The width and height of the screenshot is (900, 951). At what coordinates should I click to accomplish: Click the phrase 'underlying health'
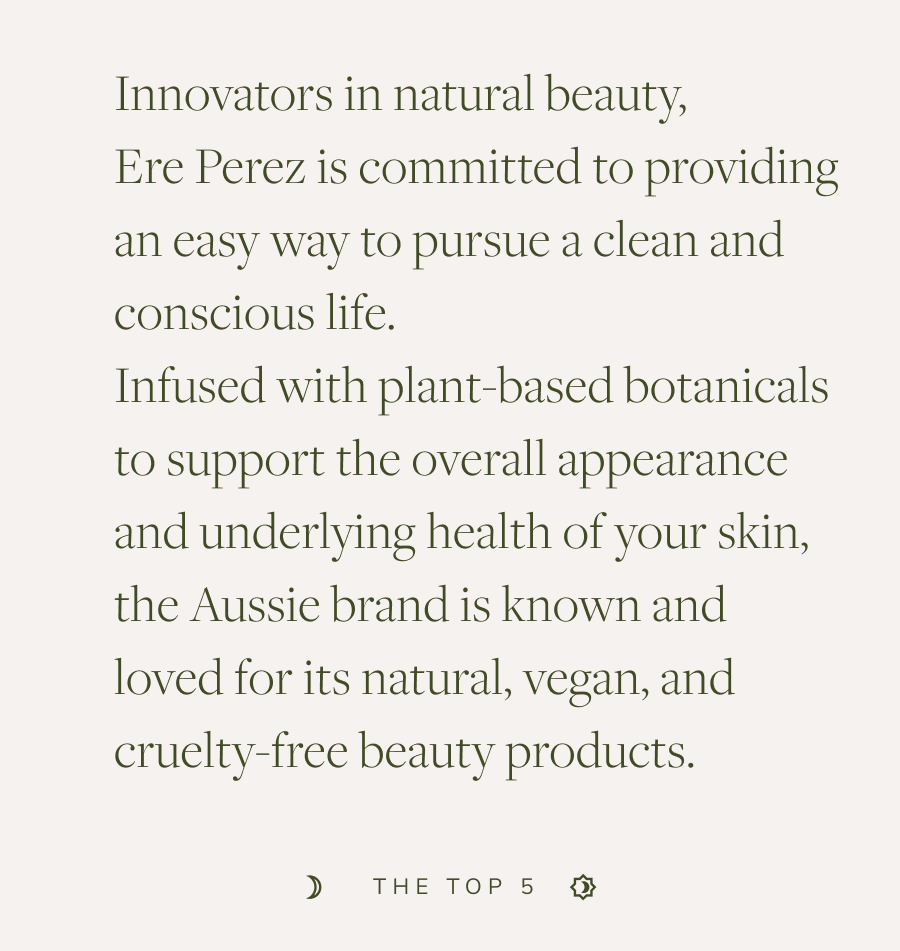[375, 534]
